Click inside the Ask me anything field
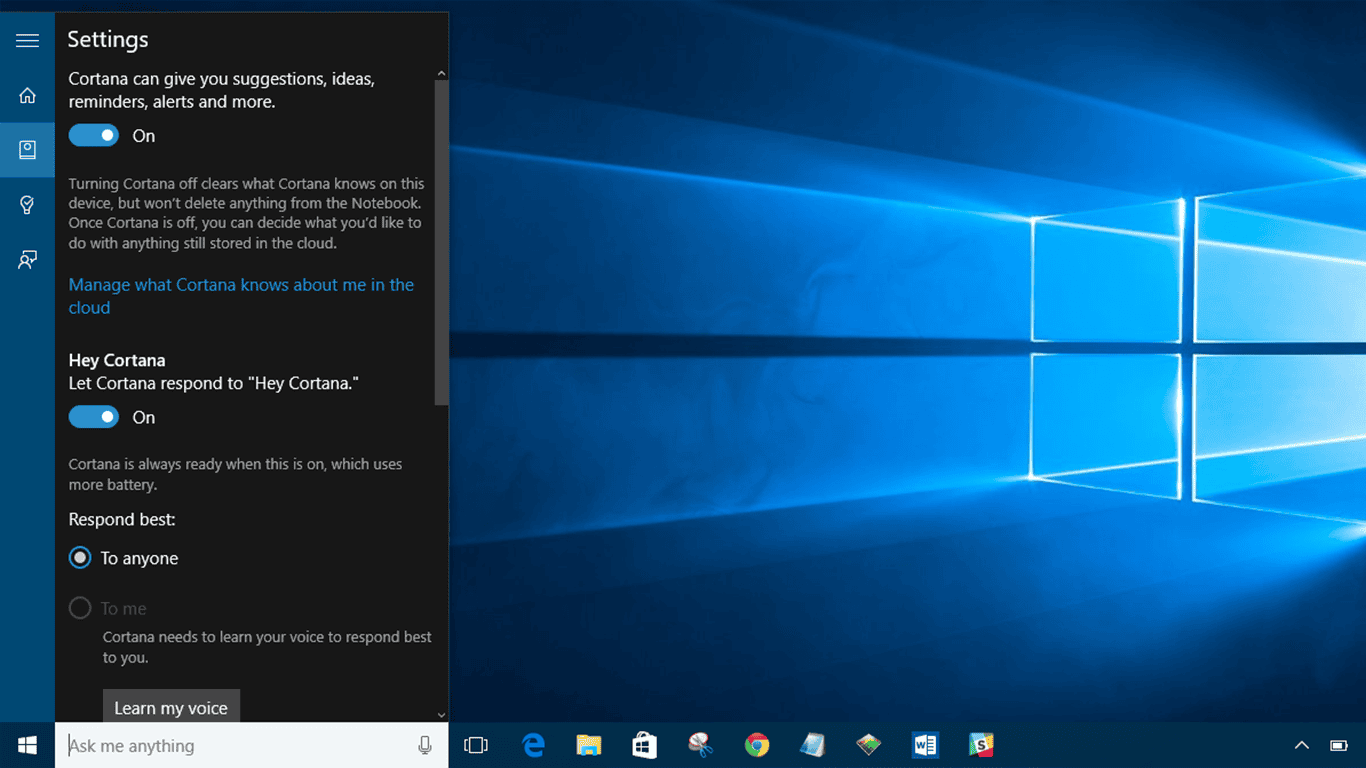The width and height of the screenshot is (1366, 768). [200, 745]
